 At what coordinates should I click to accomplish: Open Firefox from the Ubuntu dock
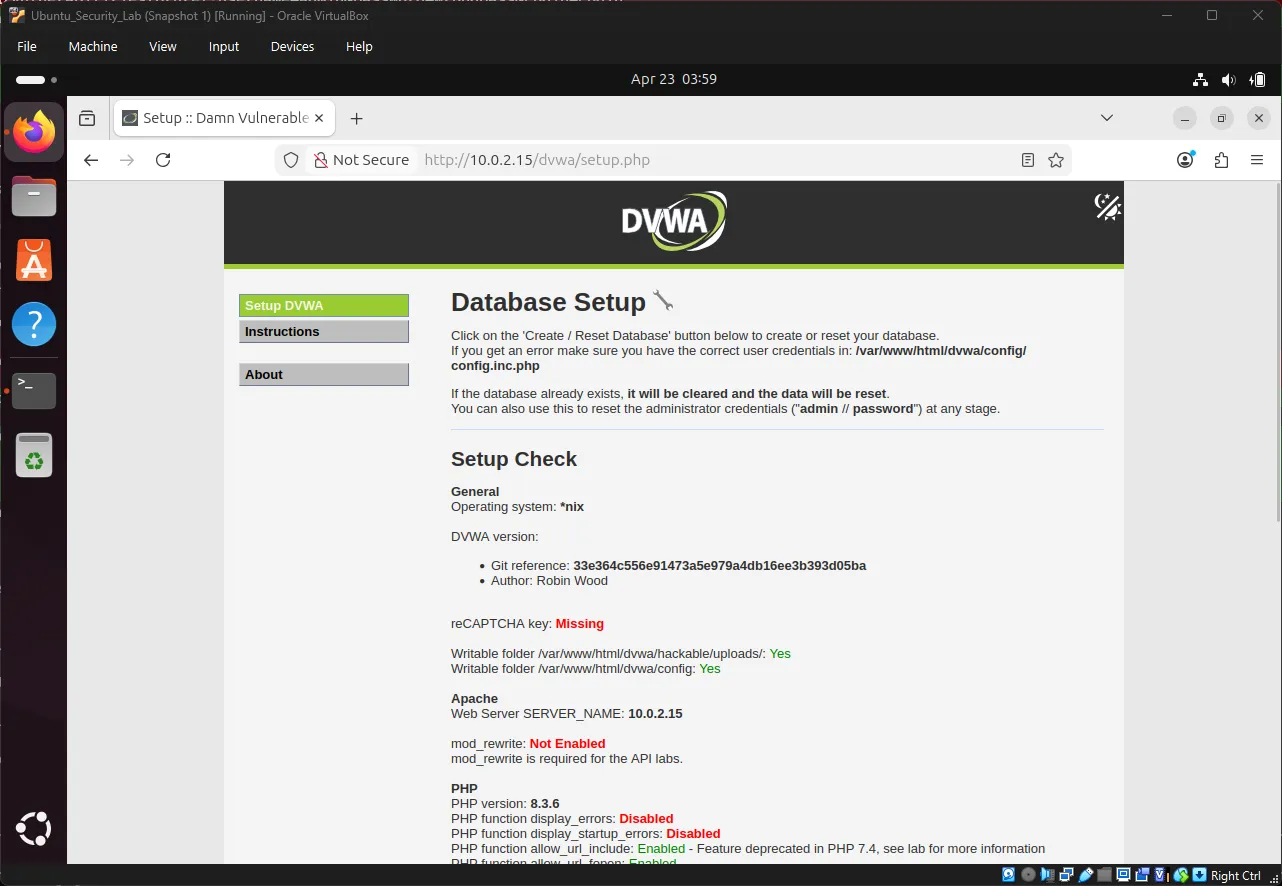[x=33, y=131]
